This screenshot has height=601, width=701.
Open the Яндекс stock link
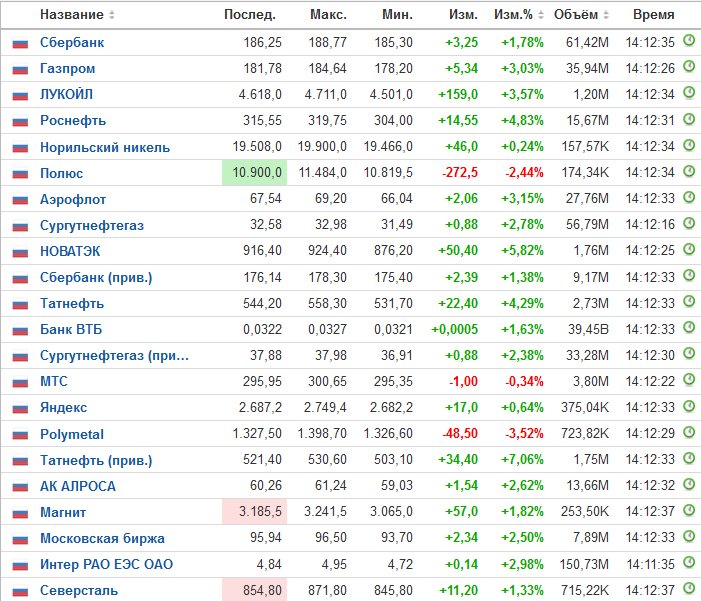[x=63, y=407]
